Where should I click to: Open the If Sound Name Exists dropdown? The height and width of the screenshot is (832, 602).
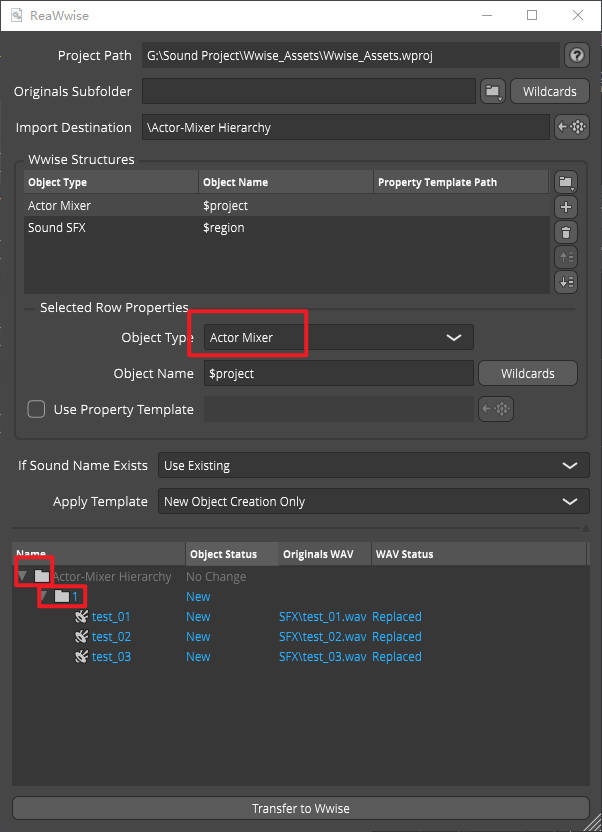pos(570,465)
